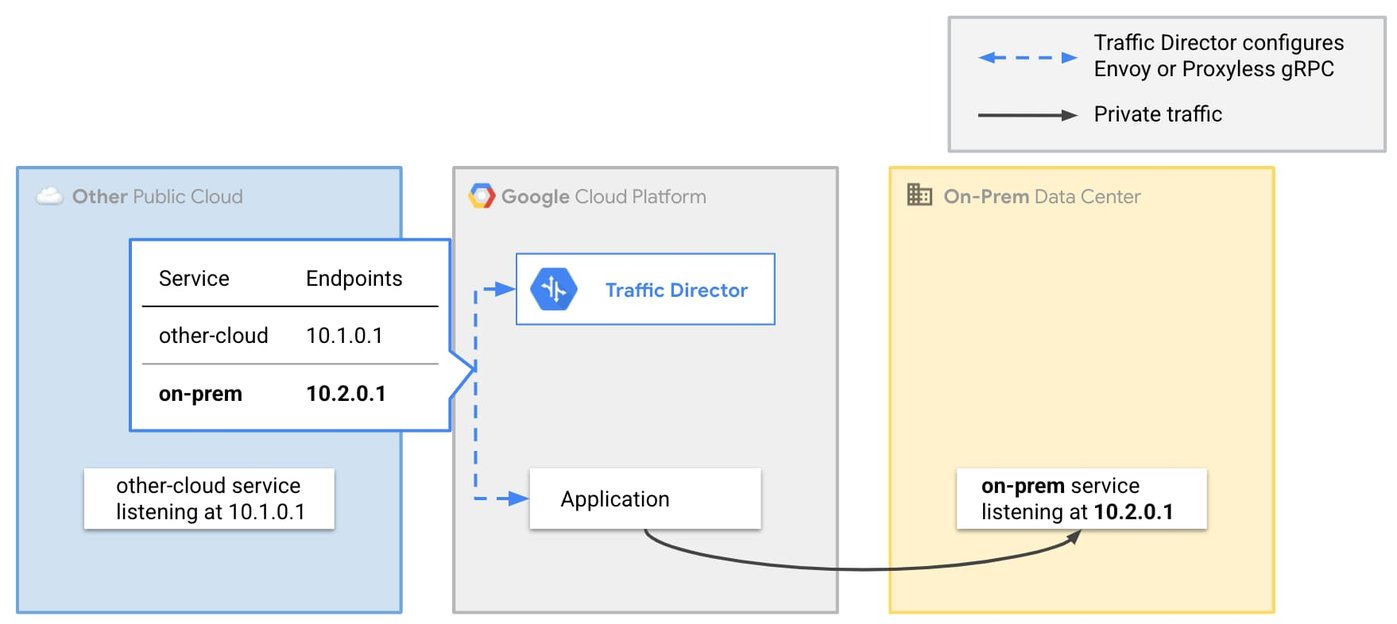Viewport: 1397px width, 624px height.
Task: Click the Application box
Action: click(x=645, y=499)
